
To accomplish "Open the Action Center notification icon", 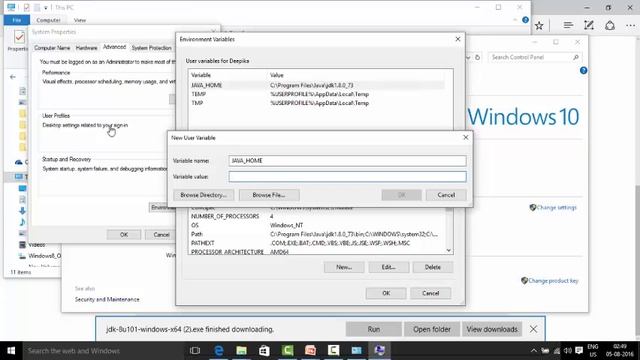I will coord(579,351).
